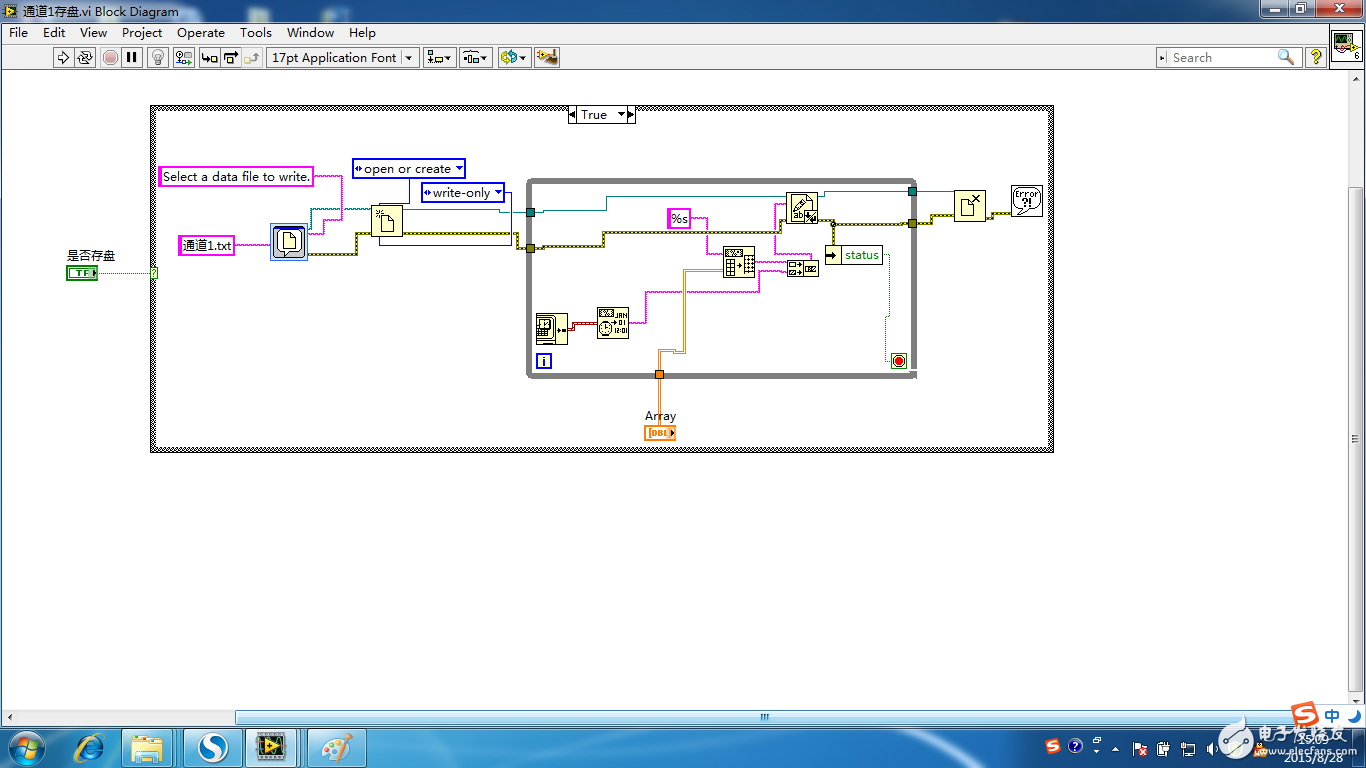Select the 'status' Unbundle By Name node
Image resolution: width=1366 pixels, height=768 pixels.
(x=854, y=255)
